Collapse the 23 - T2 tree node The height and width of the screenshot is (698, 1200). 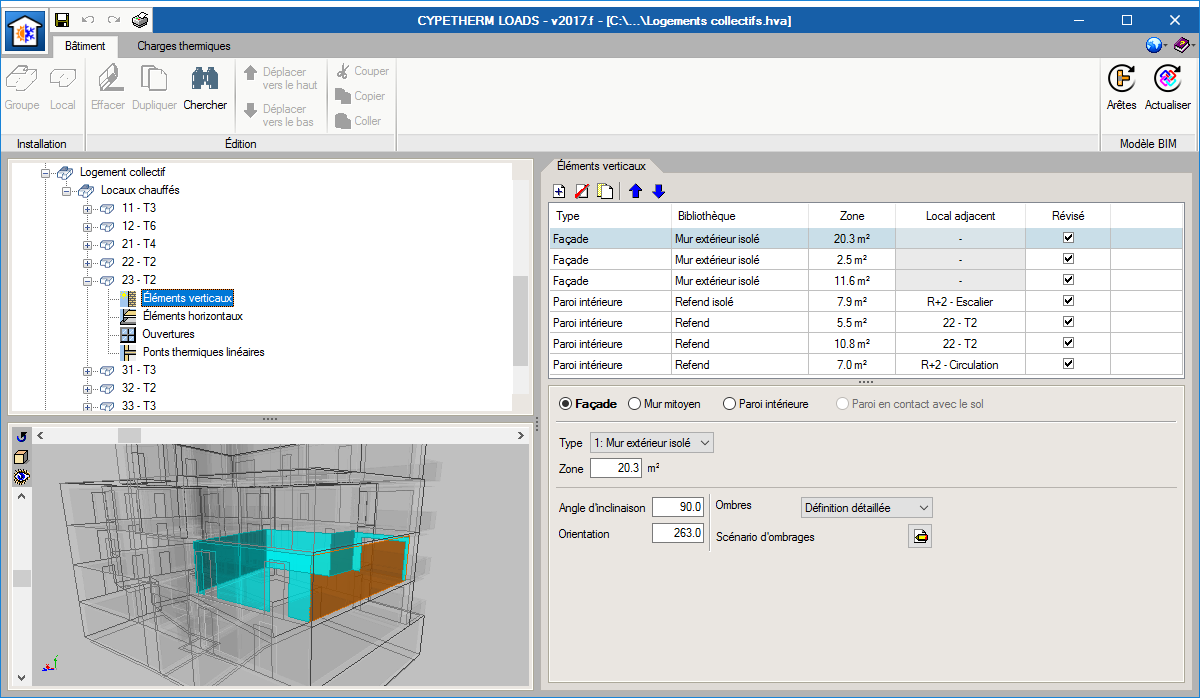tap(87, 280)
